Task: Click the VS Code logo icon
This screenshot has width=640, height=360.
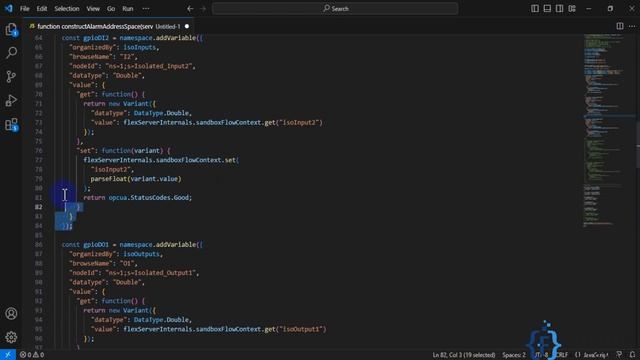Action: click(9, 8)
